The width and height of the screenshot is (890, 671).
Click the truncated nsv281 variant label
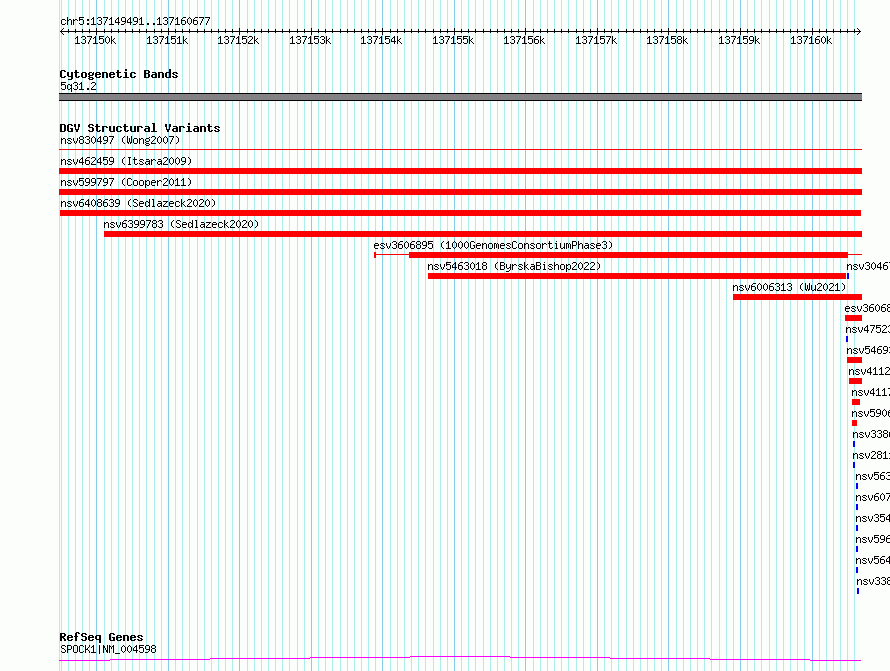tap(871, 455)
